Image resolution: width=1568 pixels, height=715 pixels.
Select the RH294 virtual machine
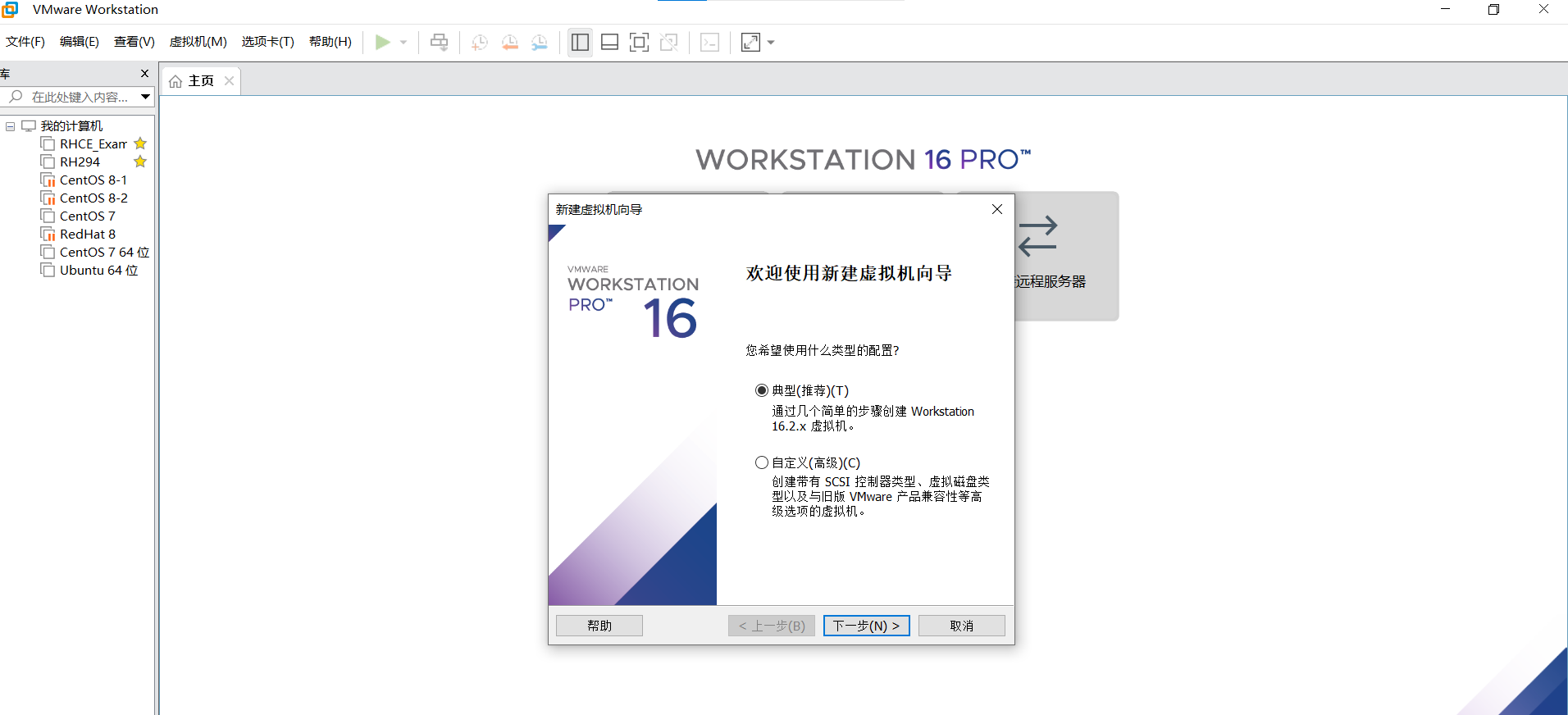pos(80,162)
